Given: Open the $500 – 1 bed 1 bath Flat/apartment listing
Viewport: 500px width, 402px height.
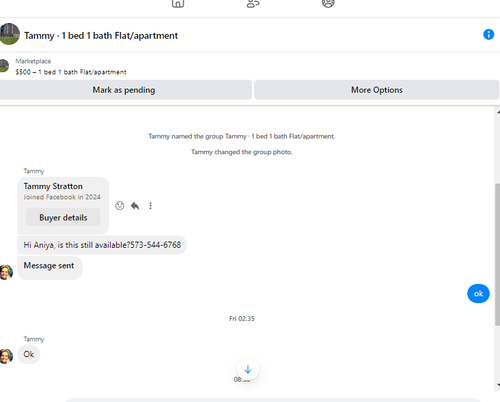Looking at the screenshot, I should (71, 72).
